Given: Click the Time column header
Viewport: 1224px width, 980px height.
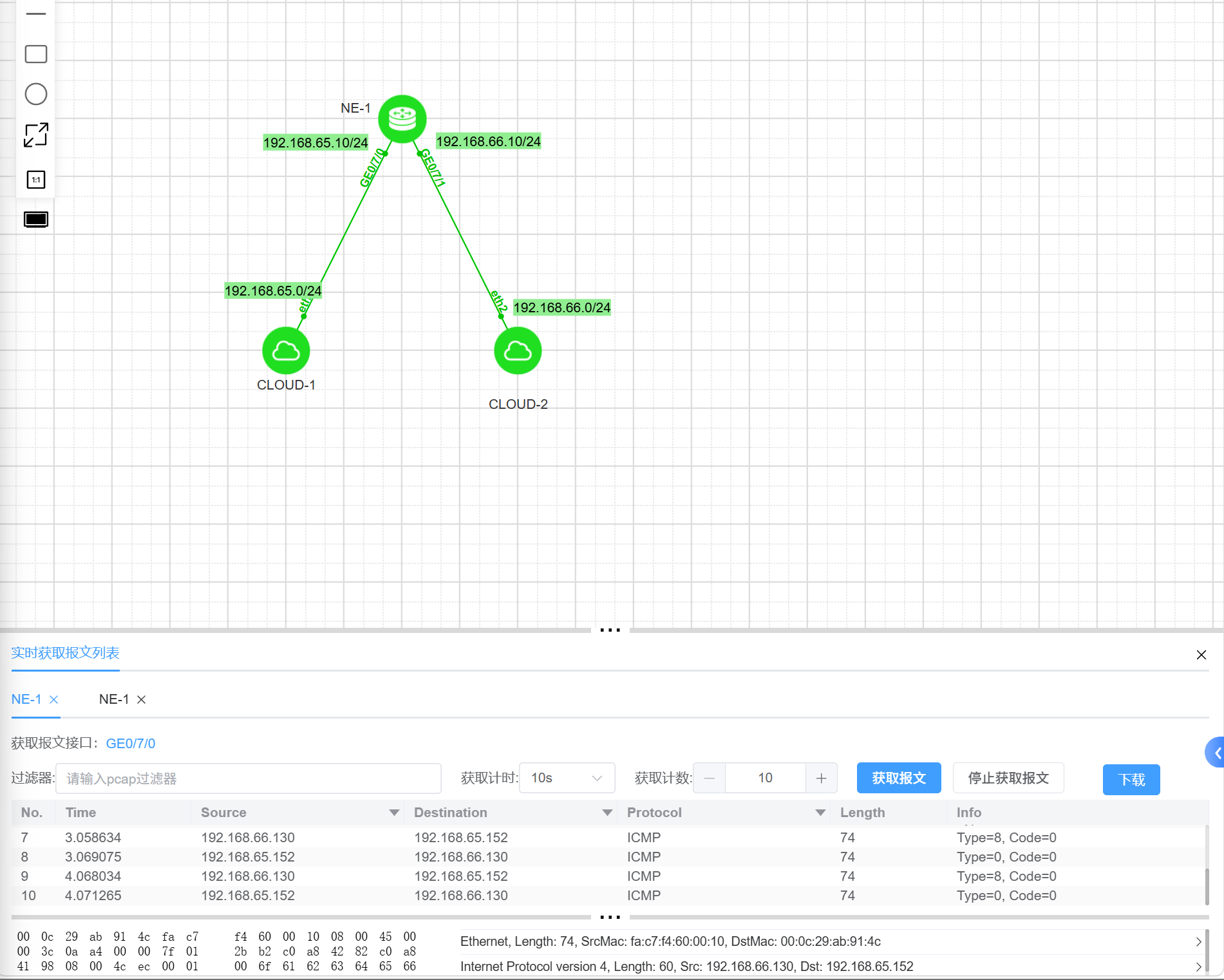Looking at the screenshot, I should 80,813.
